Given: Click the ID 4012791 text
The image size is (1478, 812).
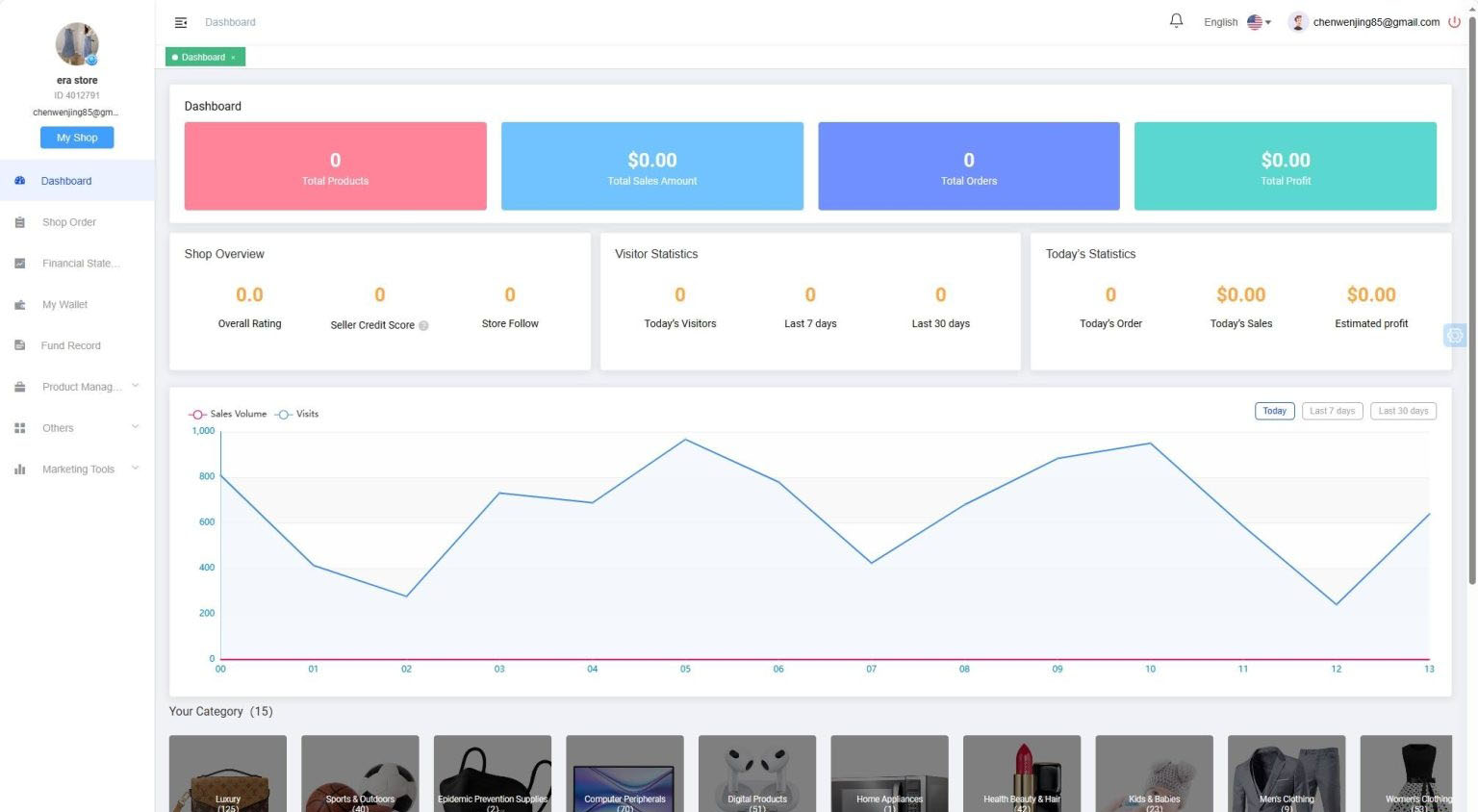Looking at the screenshot, I should [77, 95].
